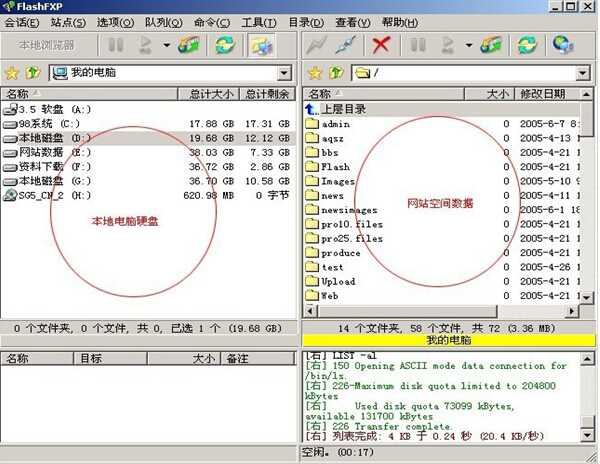Click the folder-view icon in left toolbar
Screen dimensions: 600x464
coord(261,45)
